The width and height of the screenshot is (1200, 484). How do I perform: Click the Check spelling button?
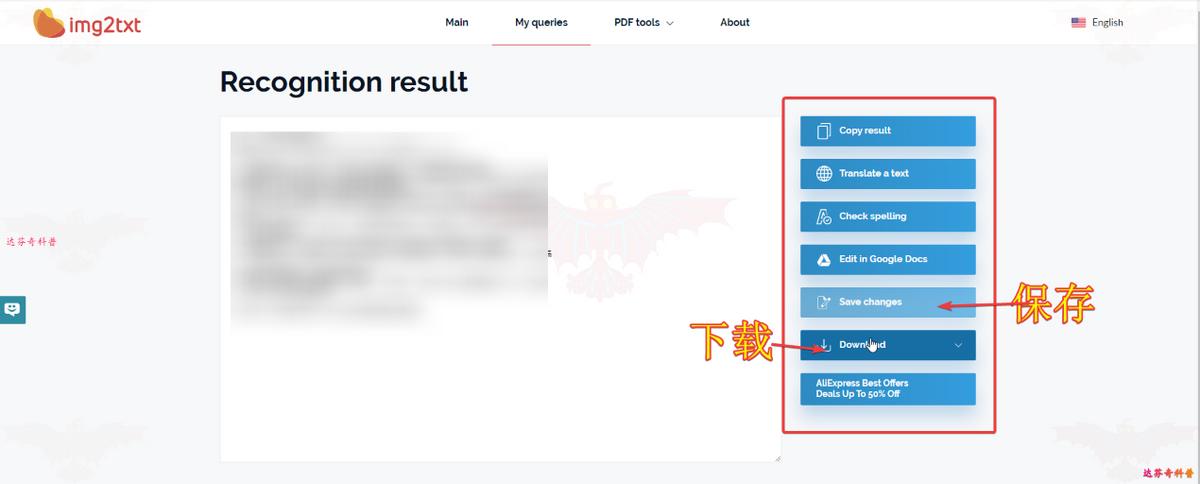click(x=888, y=216)
